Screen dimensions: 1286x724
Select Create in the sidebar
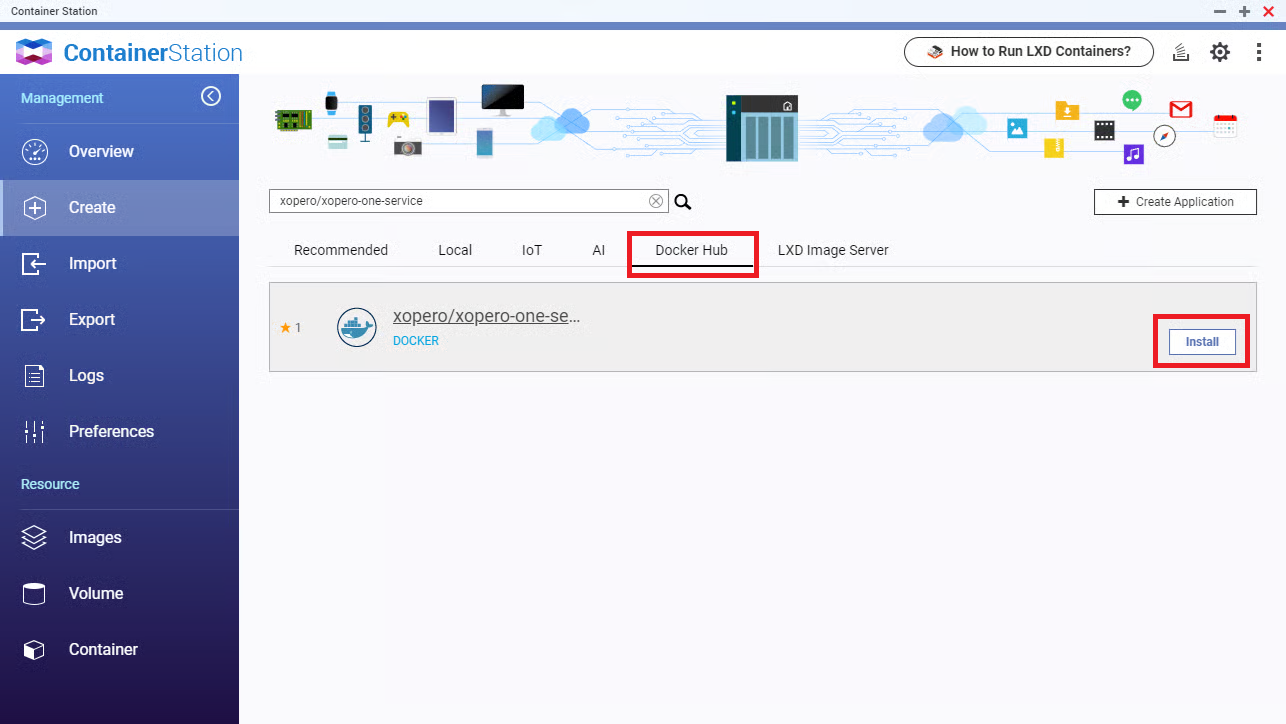119,208
